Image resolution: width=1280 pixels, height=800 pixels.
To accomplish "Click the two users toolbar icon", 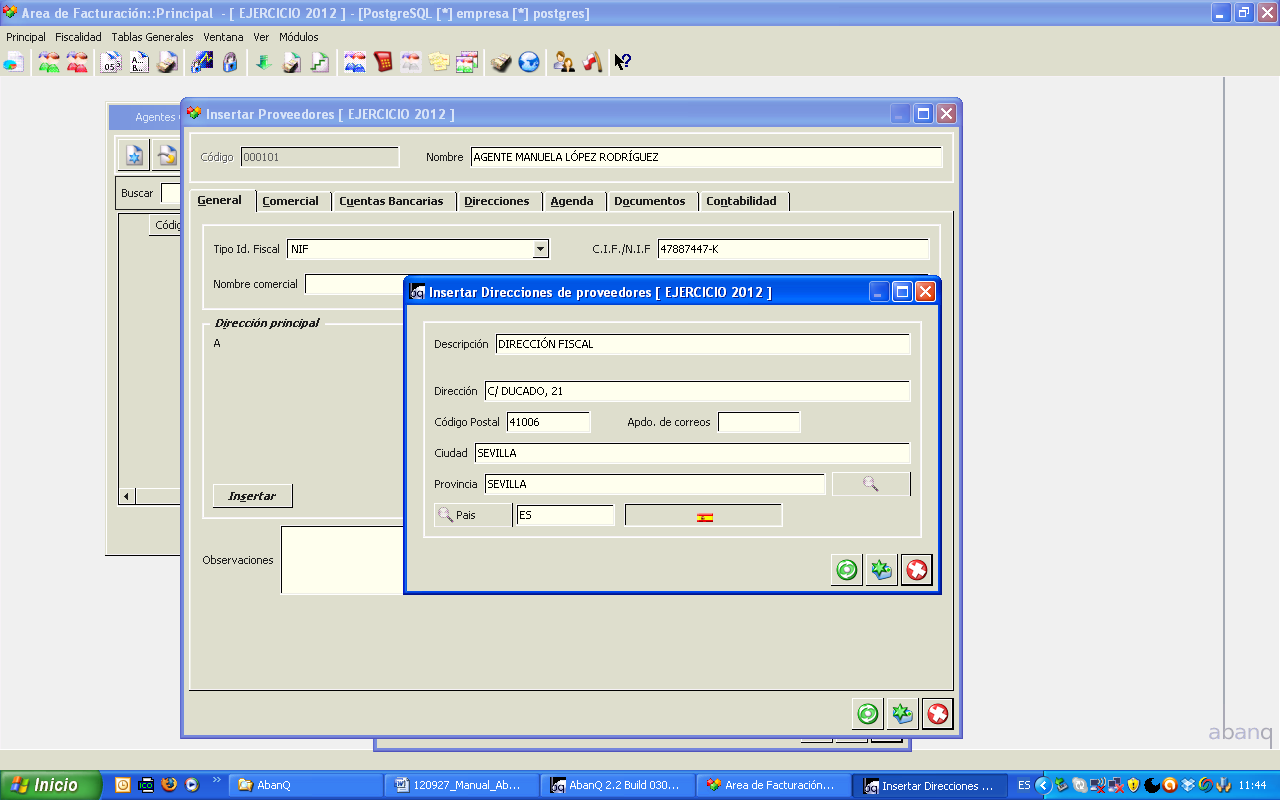I will click(x=565, y=62).
